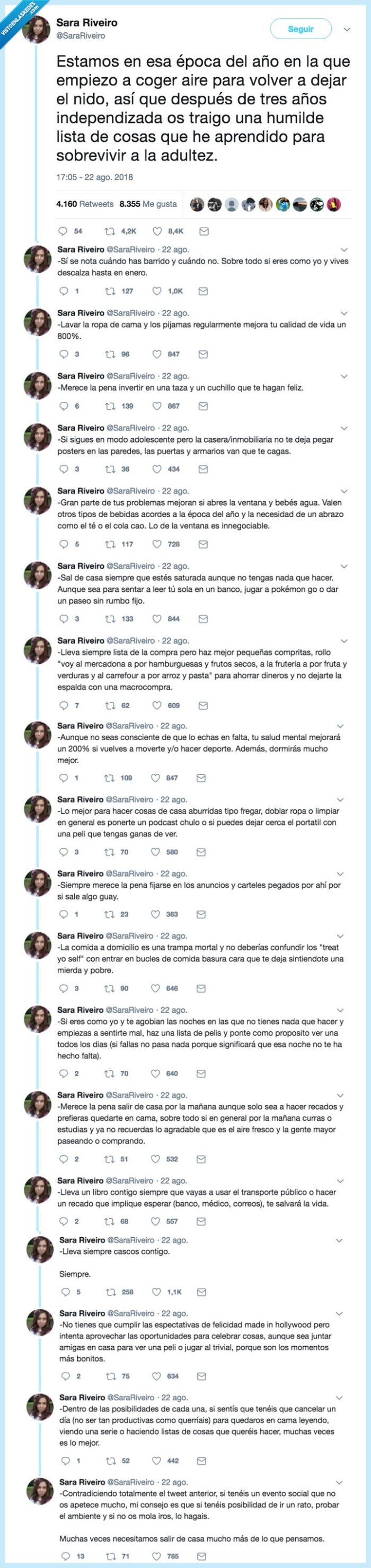This screenshot has height=1568, width=371.
Task: Open the main tweet's chevron options menu
Action: point(347,29)
